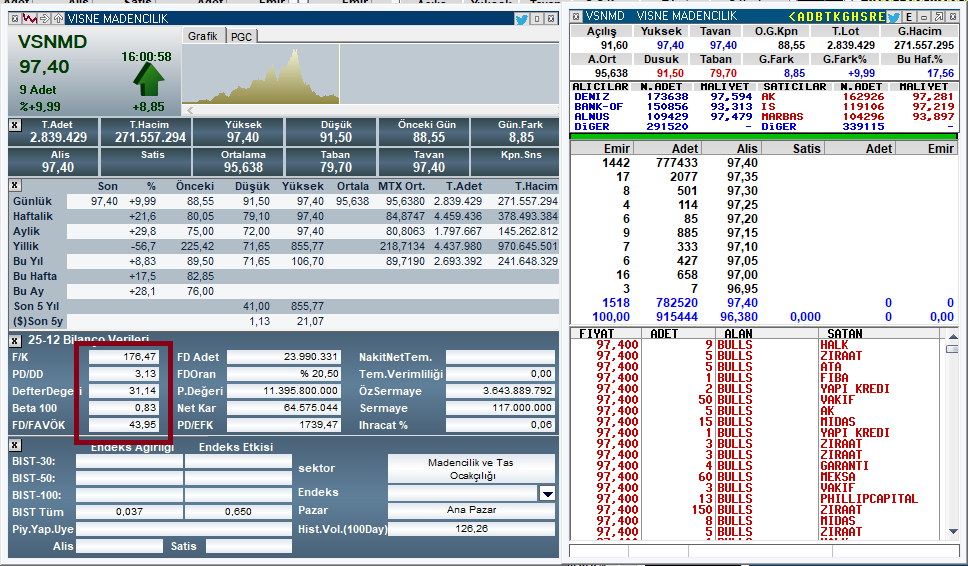This screenshot has width=968, height=566.
Task: Expand the Endeks dropdown arrow
Action: [x=547, y=493]
